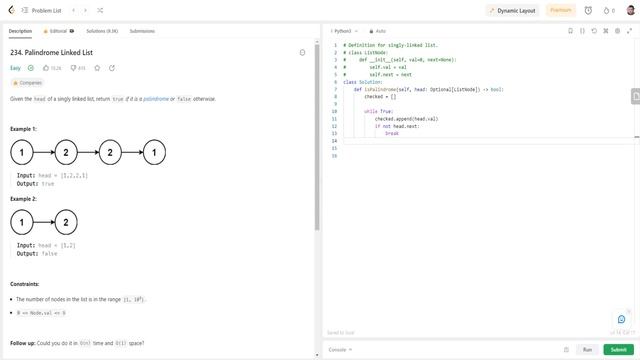Open the Dynamic Layout option

click(x=512, y=11)
